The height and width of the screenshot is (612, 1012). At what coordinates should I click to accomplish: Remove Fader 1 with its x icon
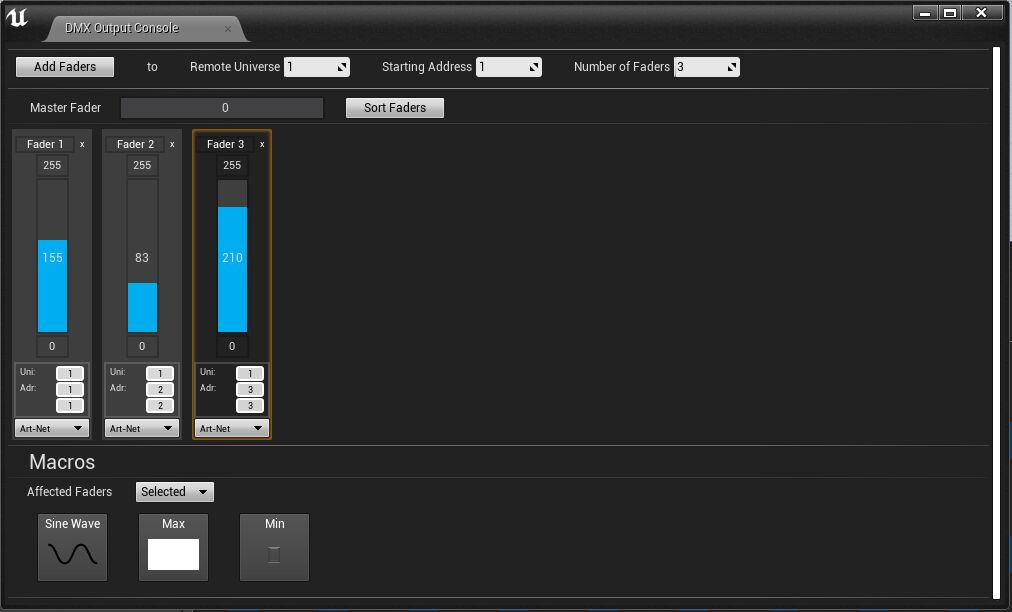[x=82, y=145]
